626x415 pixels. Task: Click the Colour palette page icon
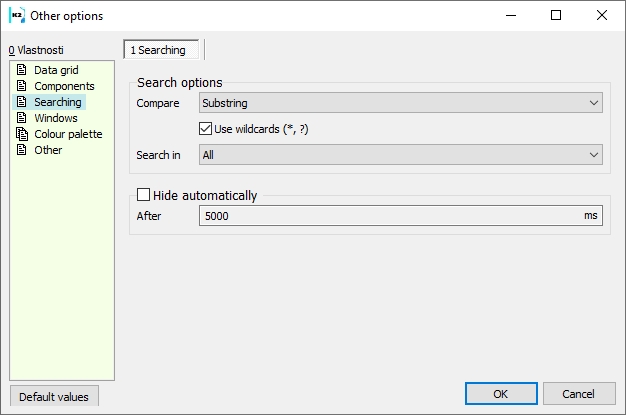22,134
